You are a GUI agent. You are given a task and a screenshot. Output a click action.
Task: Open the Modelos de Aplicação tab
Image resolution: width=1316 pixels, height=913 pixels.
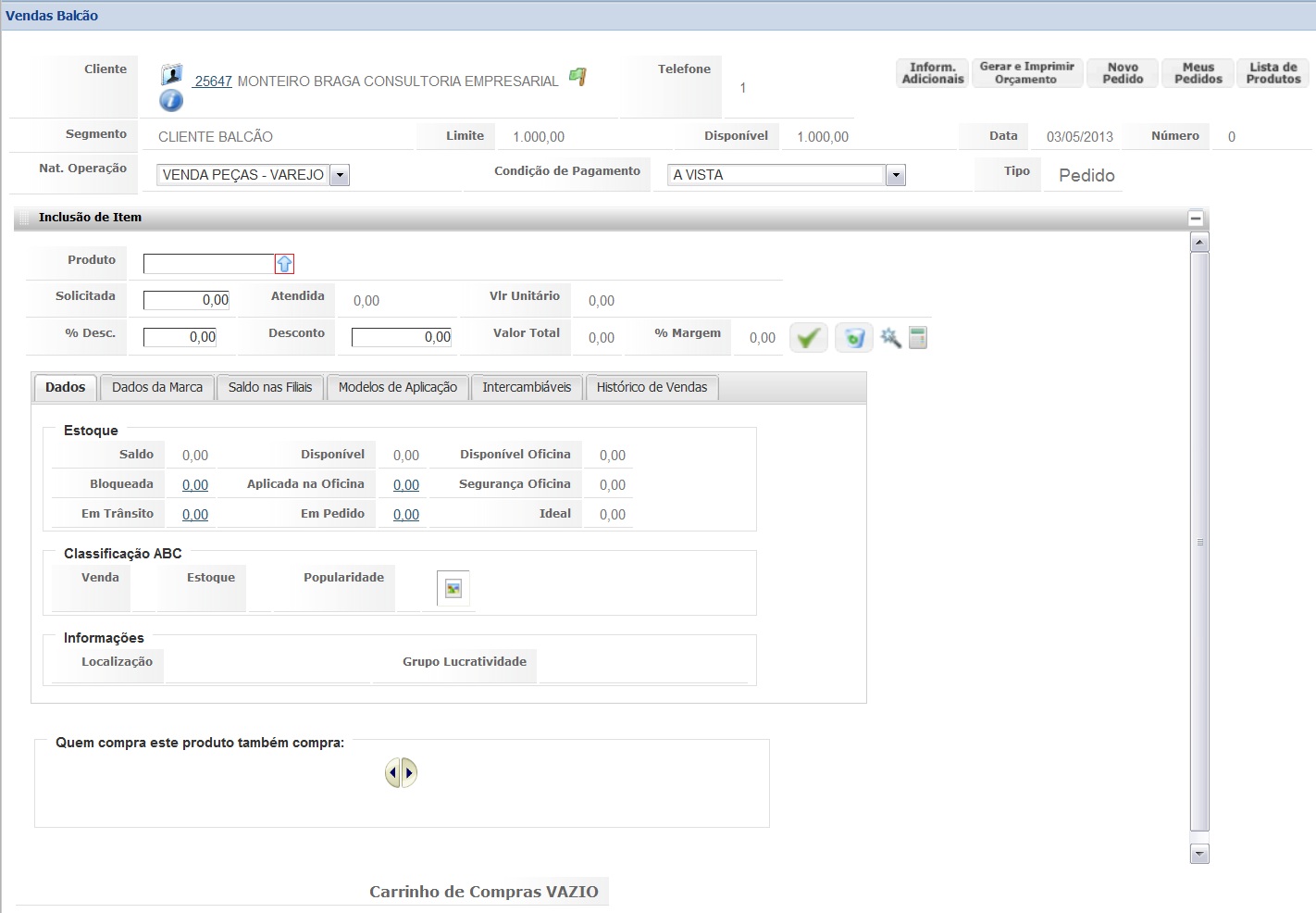398,387
